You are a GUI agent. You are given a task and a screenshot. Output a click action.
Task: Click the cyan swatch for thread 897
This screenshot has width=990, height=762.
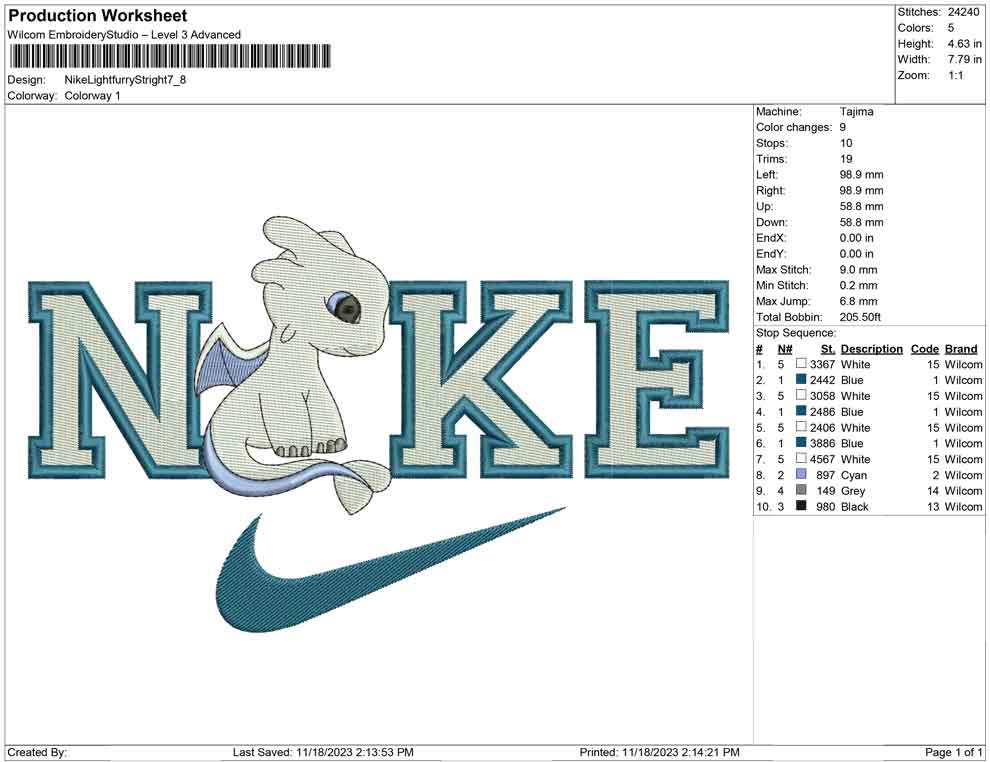801,474
